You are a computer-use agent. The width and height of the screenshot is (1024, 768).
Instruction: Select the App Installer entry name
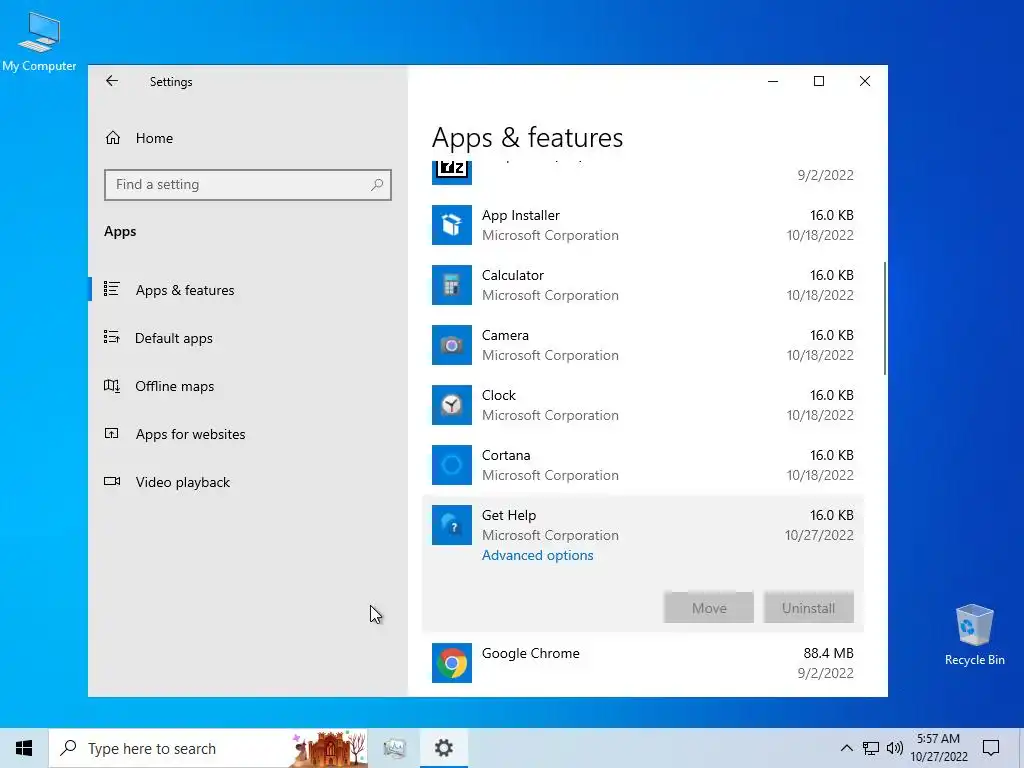pyautogui.click(x=520, y=215)
